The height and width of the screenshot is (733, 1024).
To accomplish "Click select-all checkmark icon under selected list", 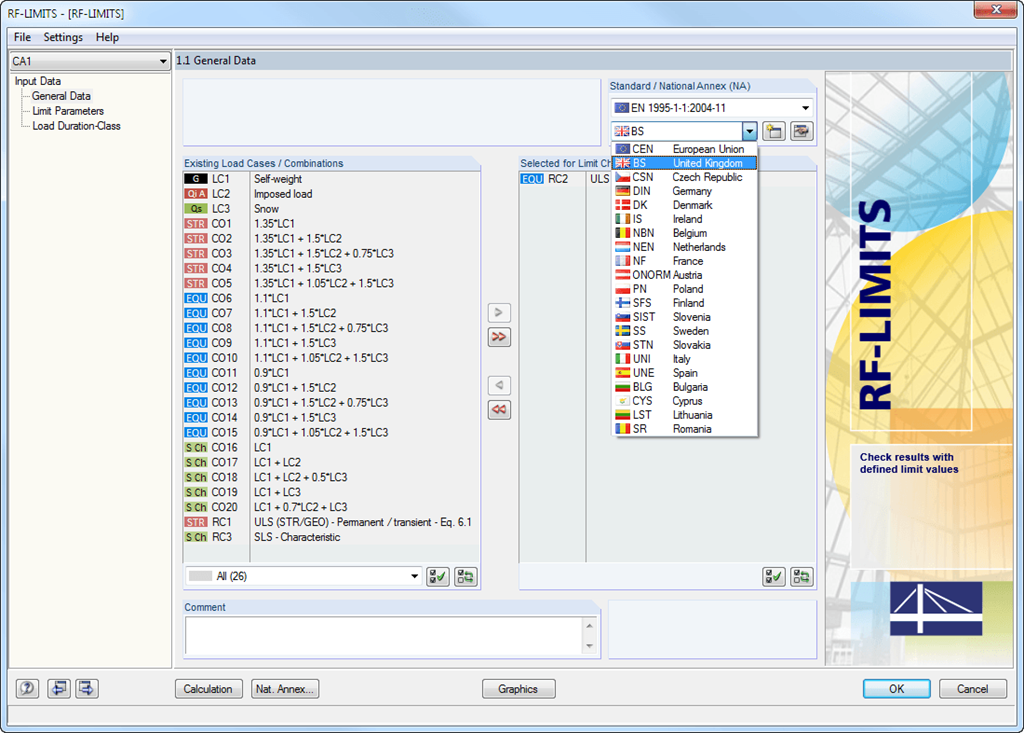I will click(x=774, y=576).
